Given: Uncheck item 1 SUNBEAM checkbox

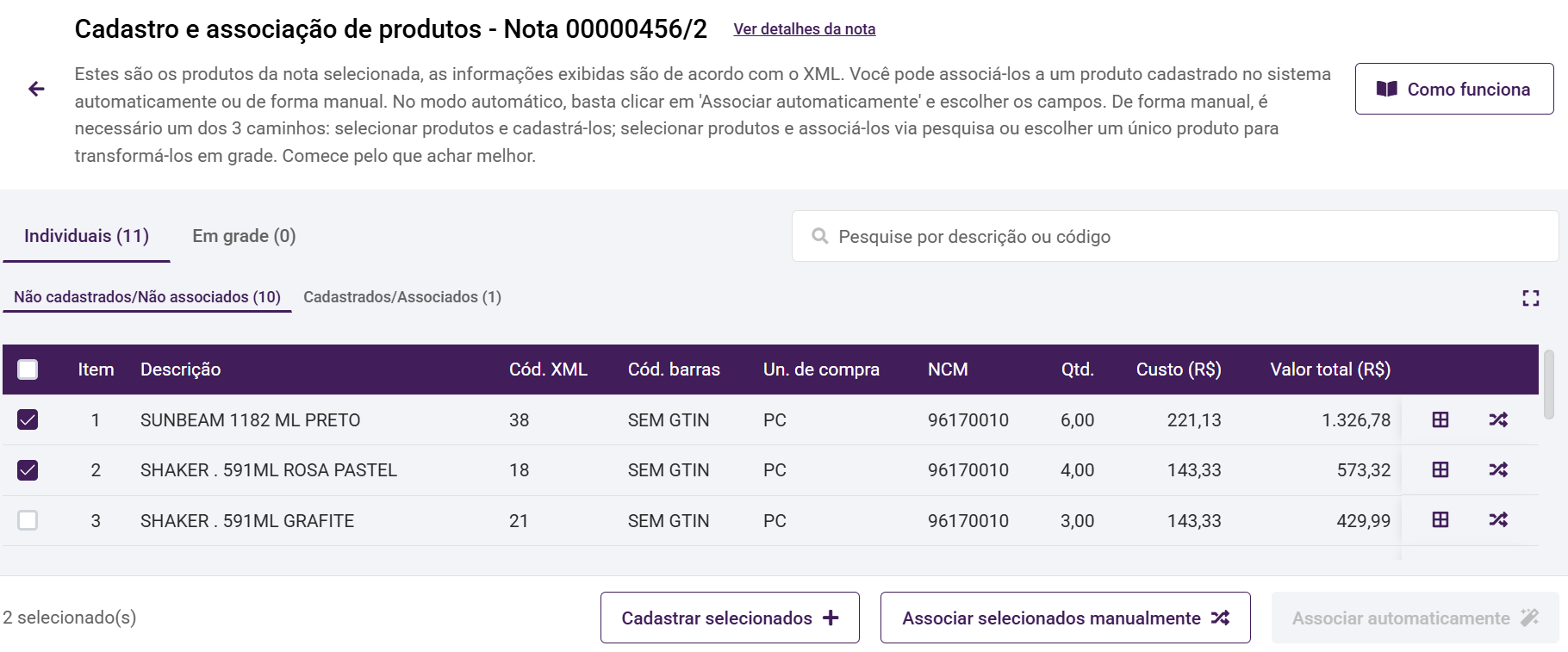Looking at the screenshot, I should (28, 419).
